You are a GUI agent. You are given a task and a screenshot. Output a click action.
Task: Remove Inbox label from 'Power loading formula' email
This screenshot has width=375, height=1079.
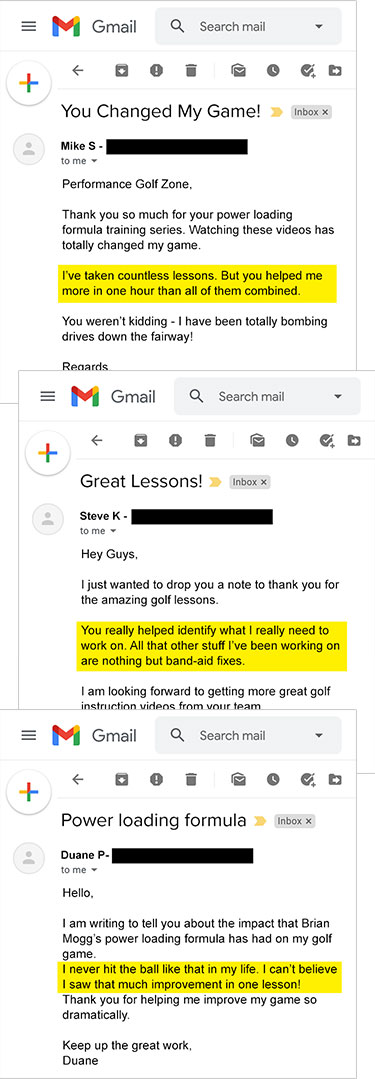(x=309, y=821)
